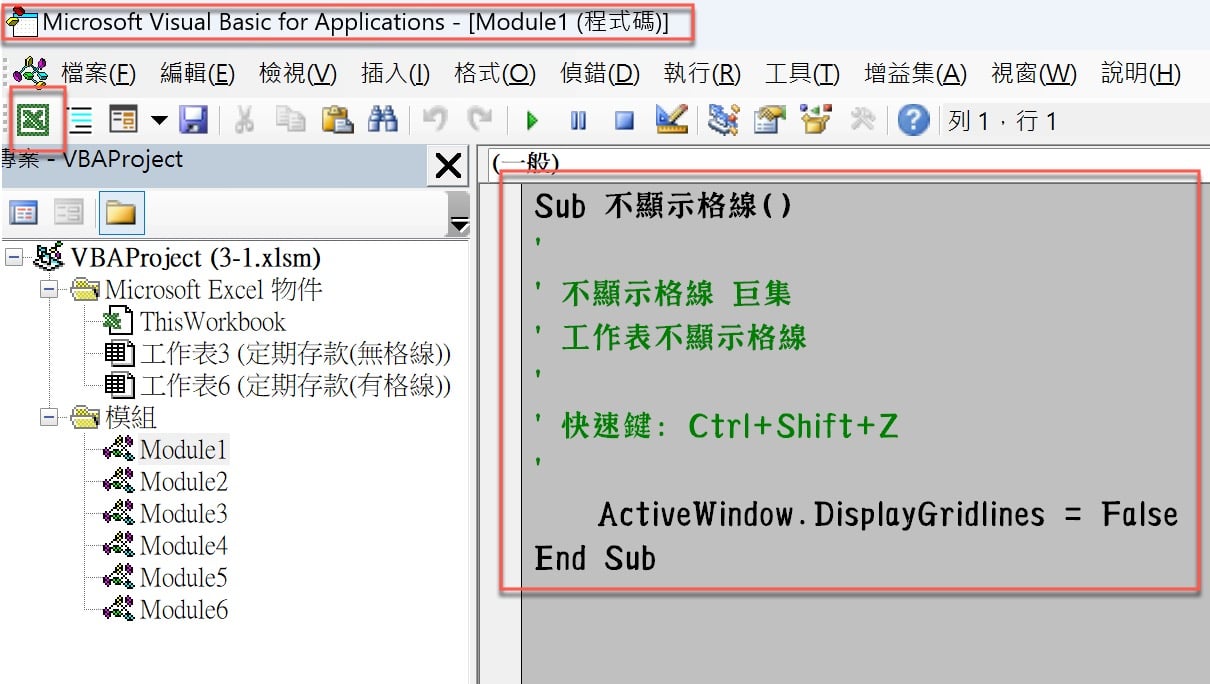Open the Project Explorer icon
The image size is (1210, 684).
723,121
